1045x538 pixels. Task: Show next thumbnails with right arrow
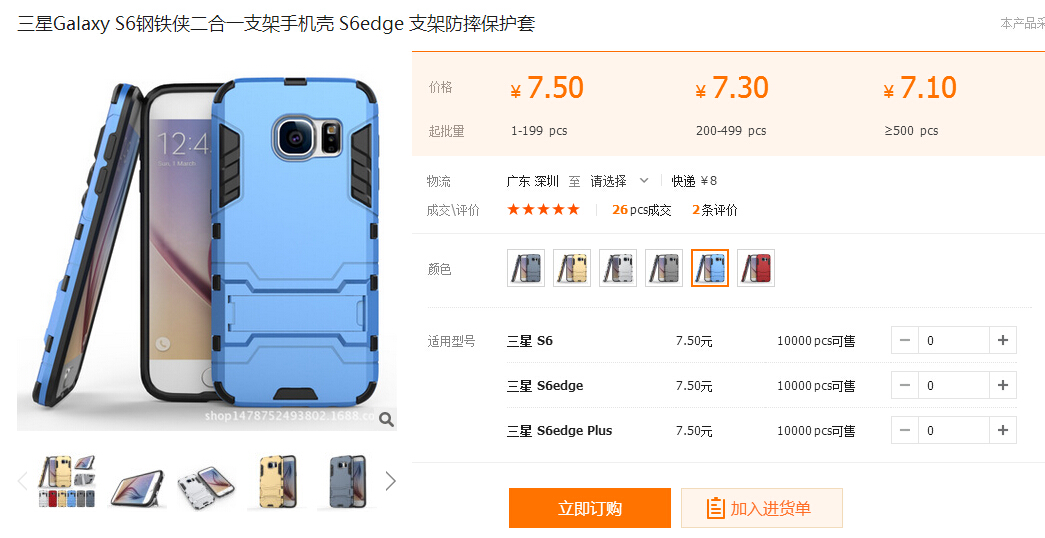pyautogui.click(x=391, y=481)
